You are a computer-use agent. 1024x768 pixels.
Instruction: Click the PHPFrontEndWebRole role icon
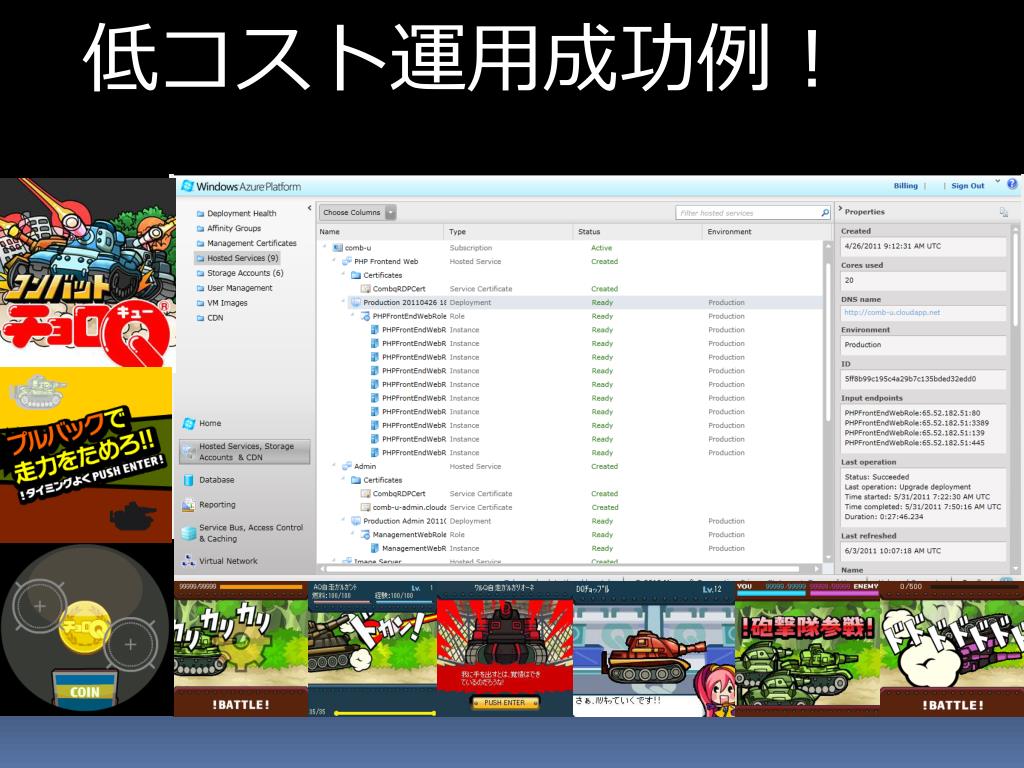366,316
